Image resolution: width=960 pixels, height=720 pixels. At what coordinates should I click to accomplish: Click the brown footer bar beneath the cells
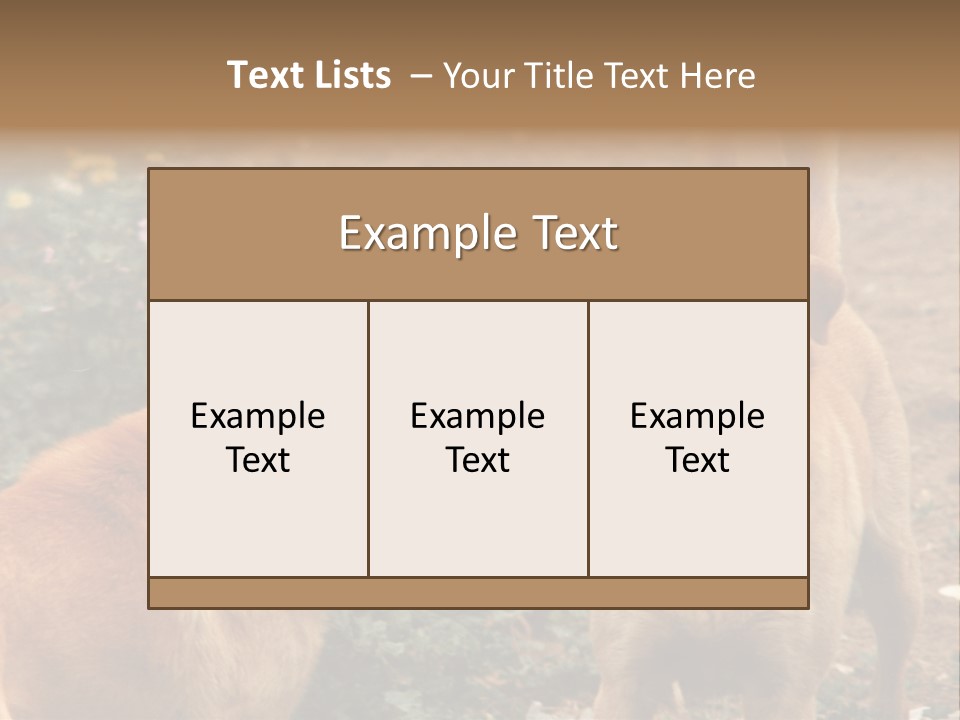click(478, 593)
